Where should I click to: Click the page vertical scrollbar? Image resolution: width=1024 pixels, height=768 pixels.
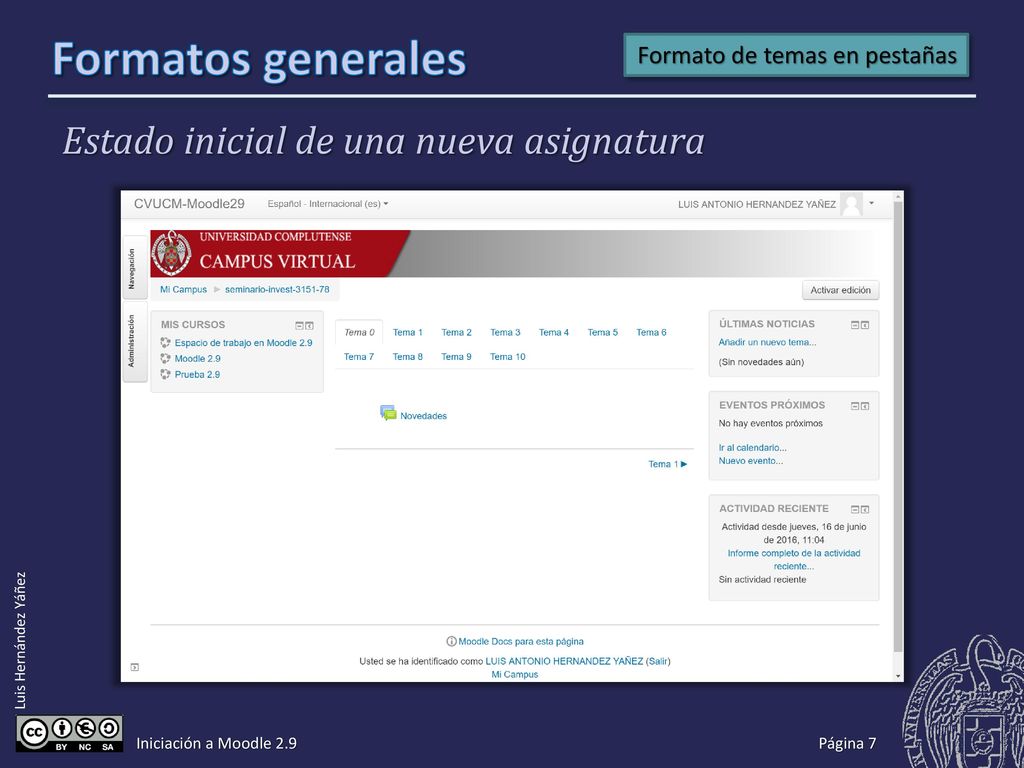898,426
